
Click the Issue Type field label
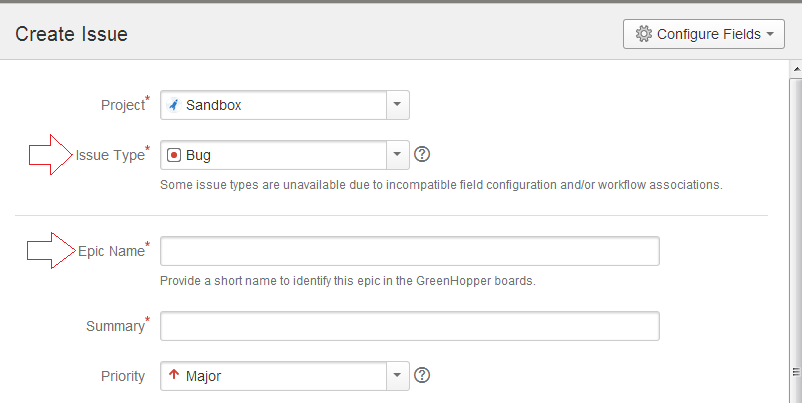click(110, 155)
